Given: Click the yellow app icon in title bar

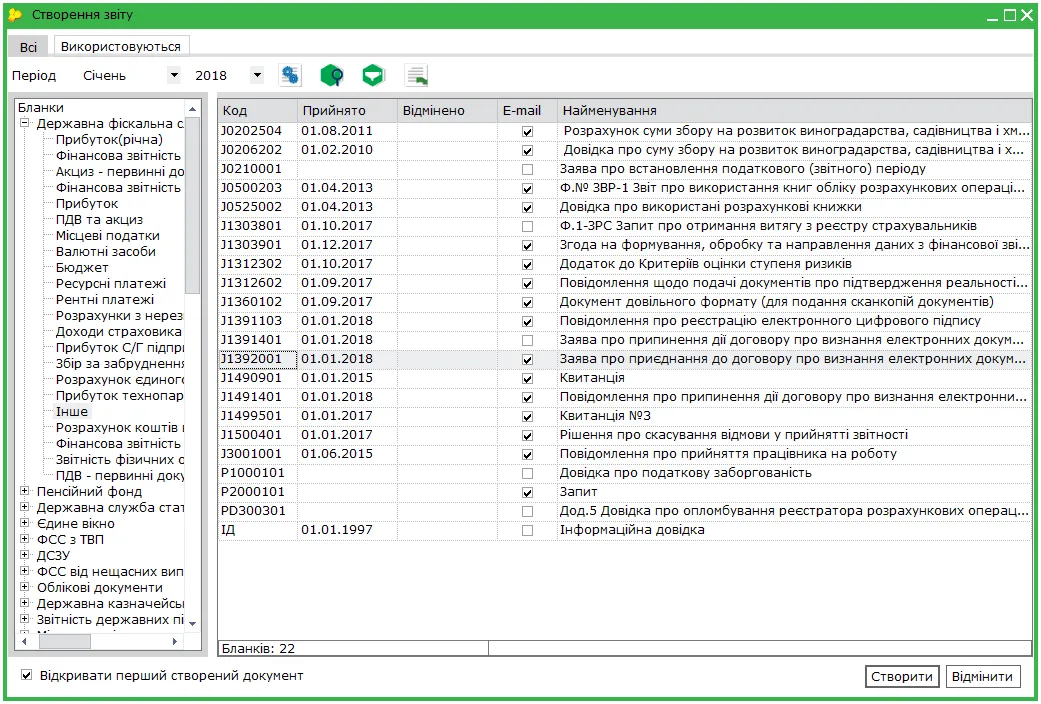Looking at the screenshot, I should [x=16, y=14].
